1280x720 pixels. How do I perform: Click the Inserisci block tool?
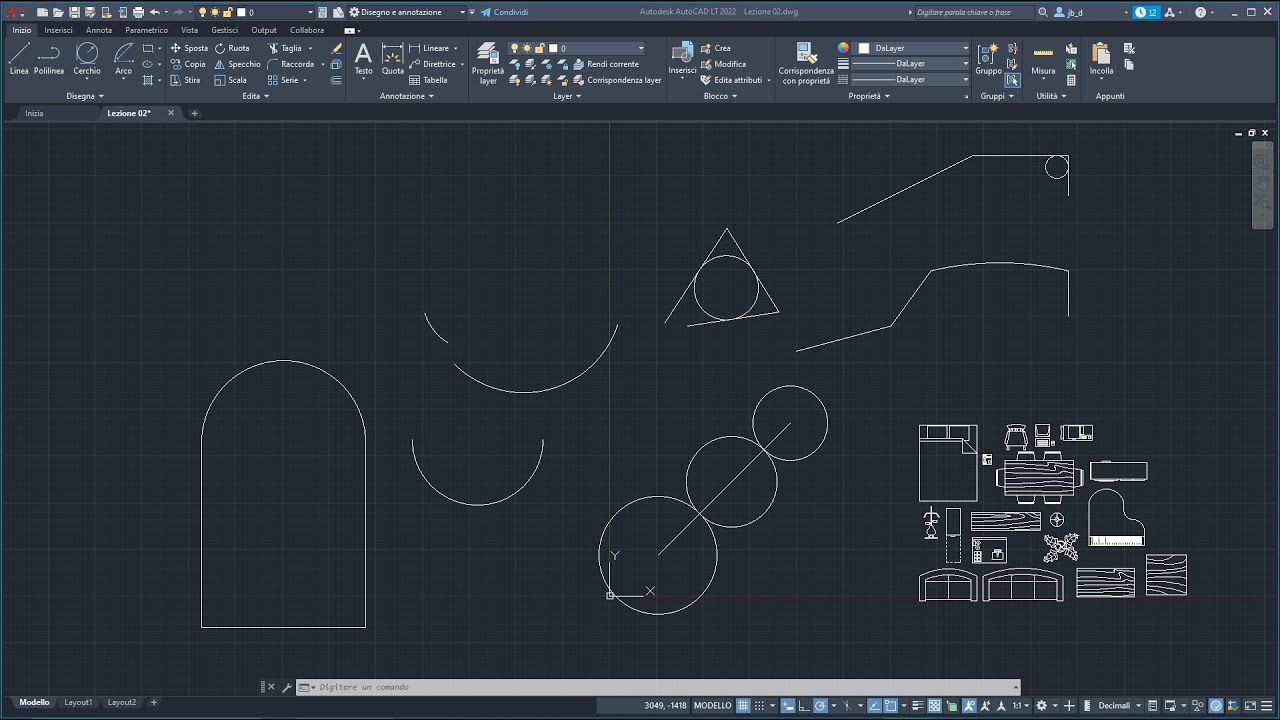[683, 59]
